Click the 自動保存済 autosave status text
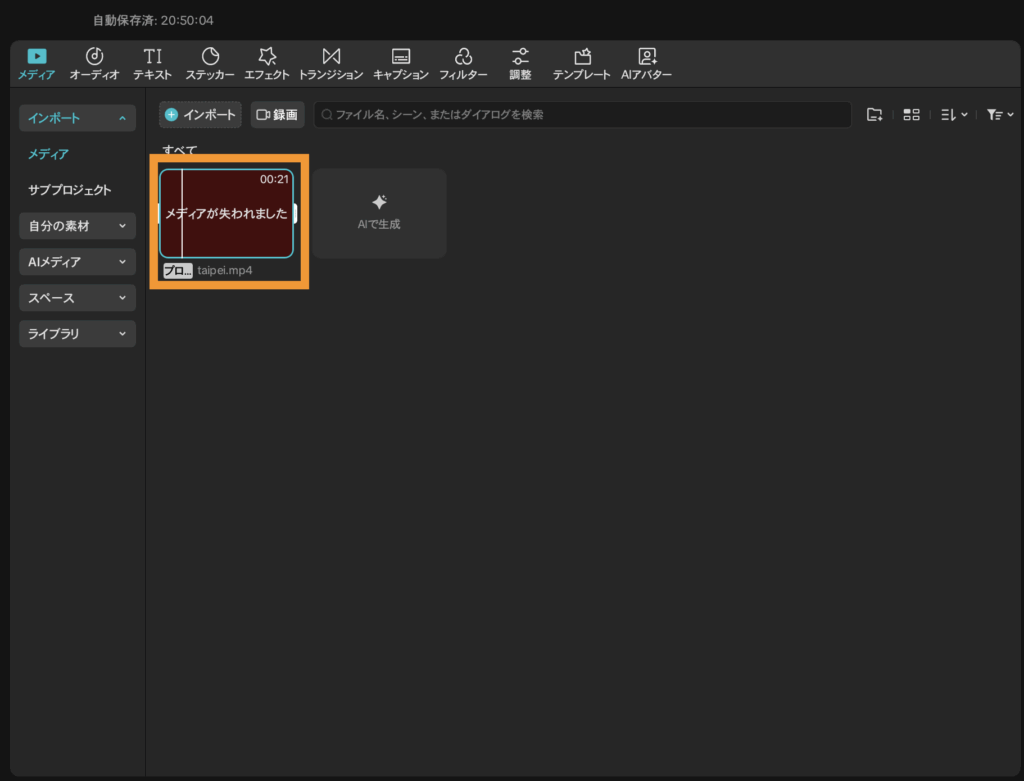This screenshot has height=781, width=1024. pos(153,20)
